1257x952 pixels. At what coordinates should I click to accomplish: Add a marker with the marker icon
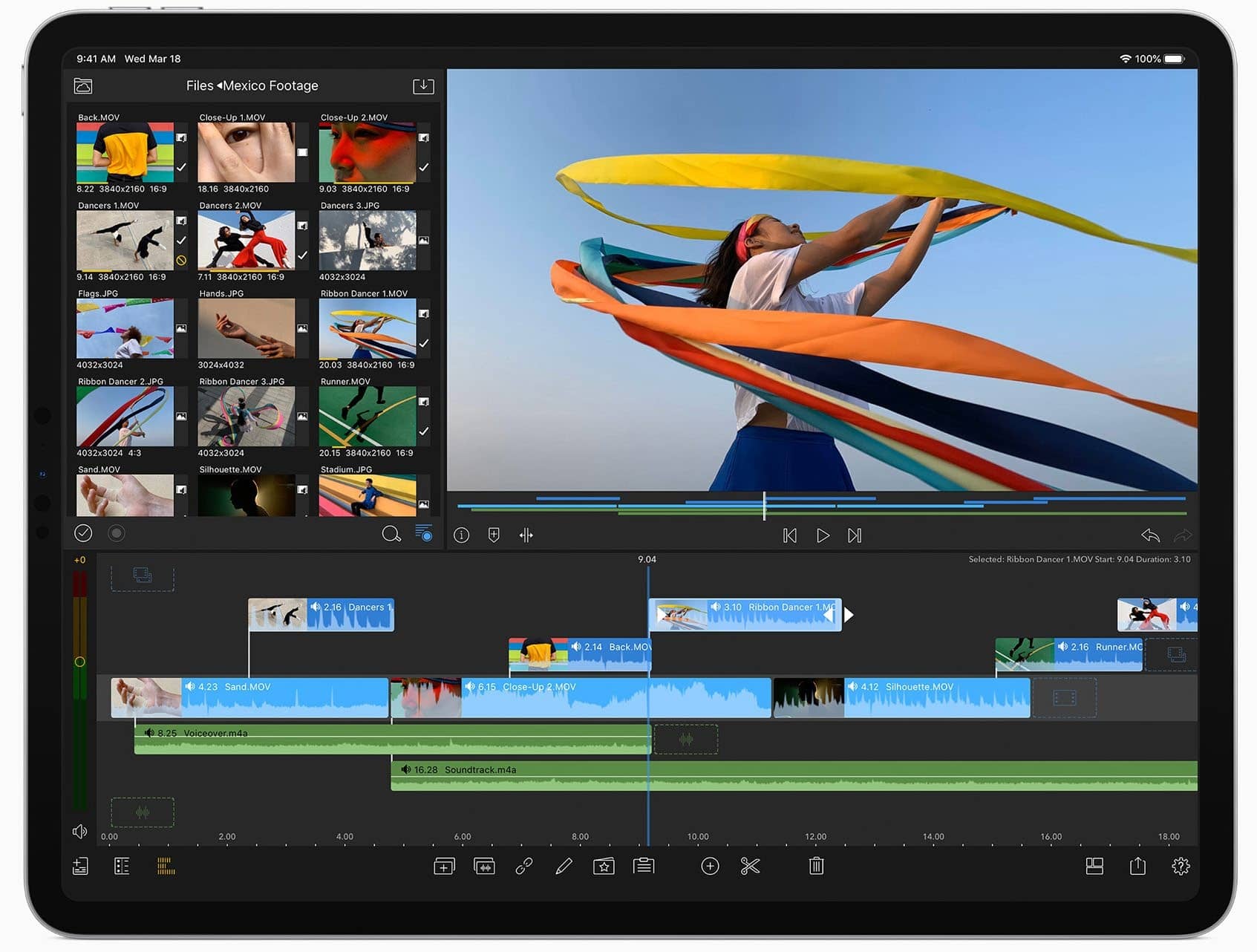click(494, 535)
